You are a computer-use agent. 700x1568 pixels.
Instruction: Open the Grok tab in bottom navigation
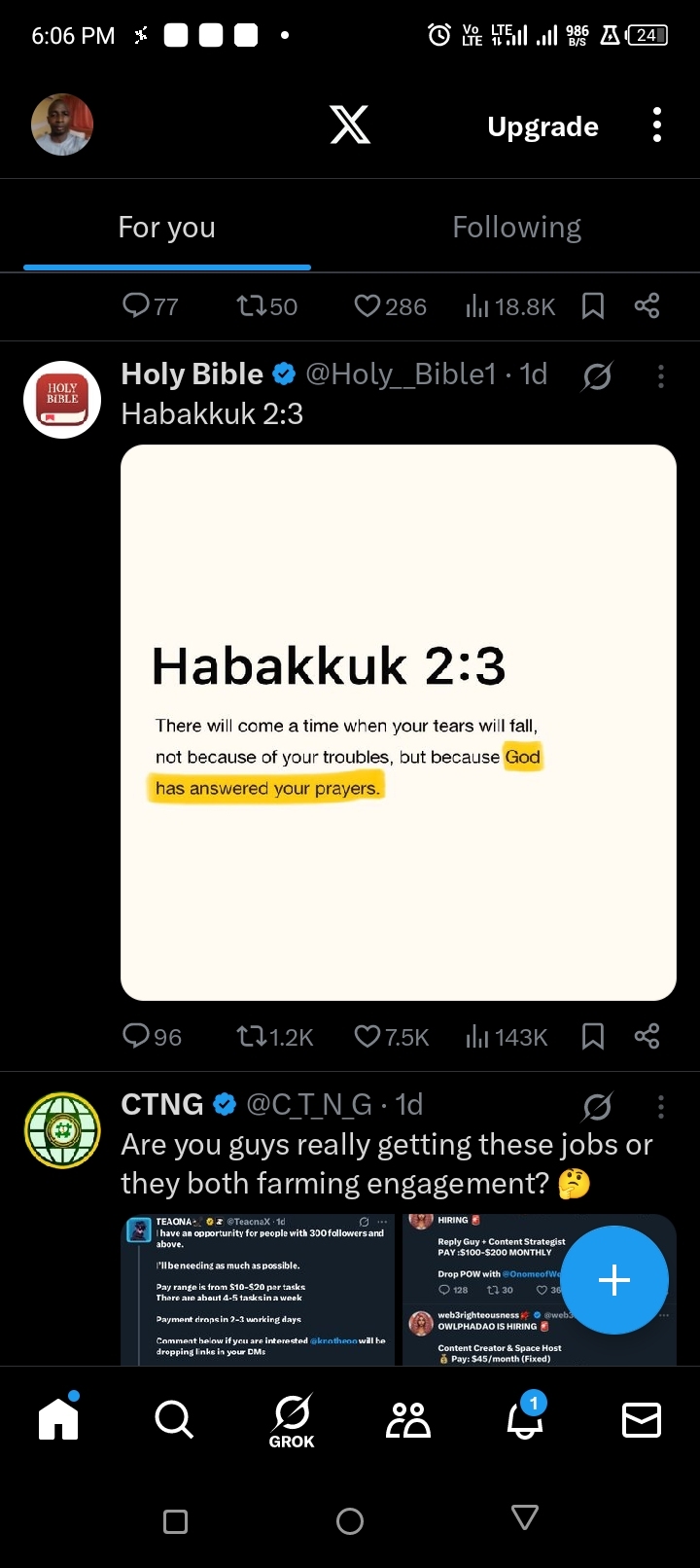[292, 1420]
